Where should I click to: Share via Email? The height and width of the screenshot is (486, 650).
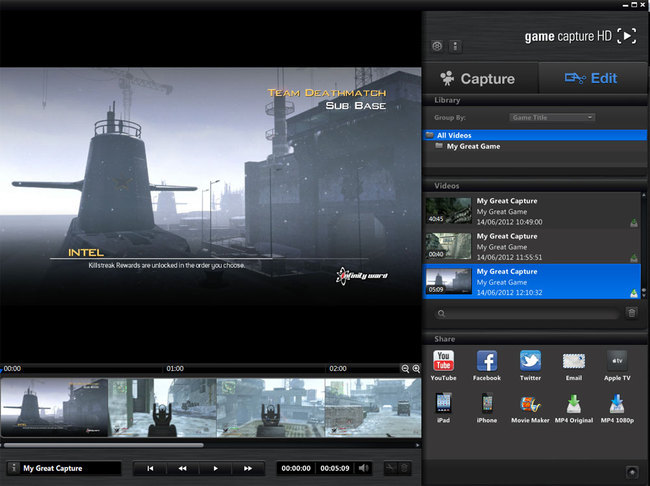pos(574,365)
